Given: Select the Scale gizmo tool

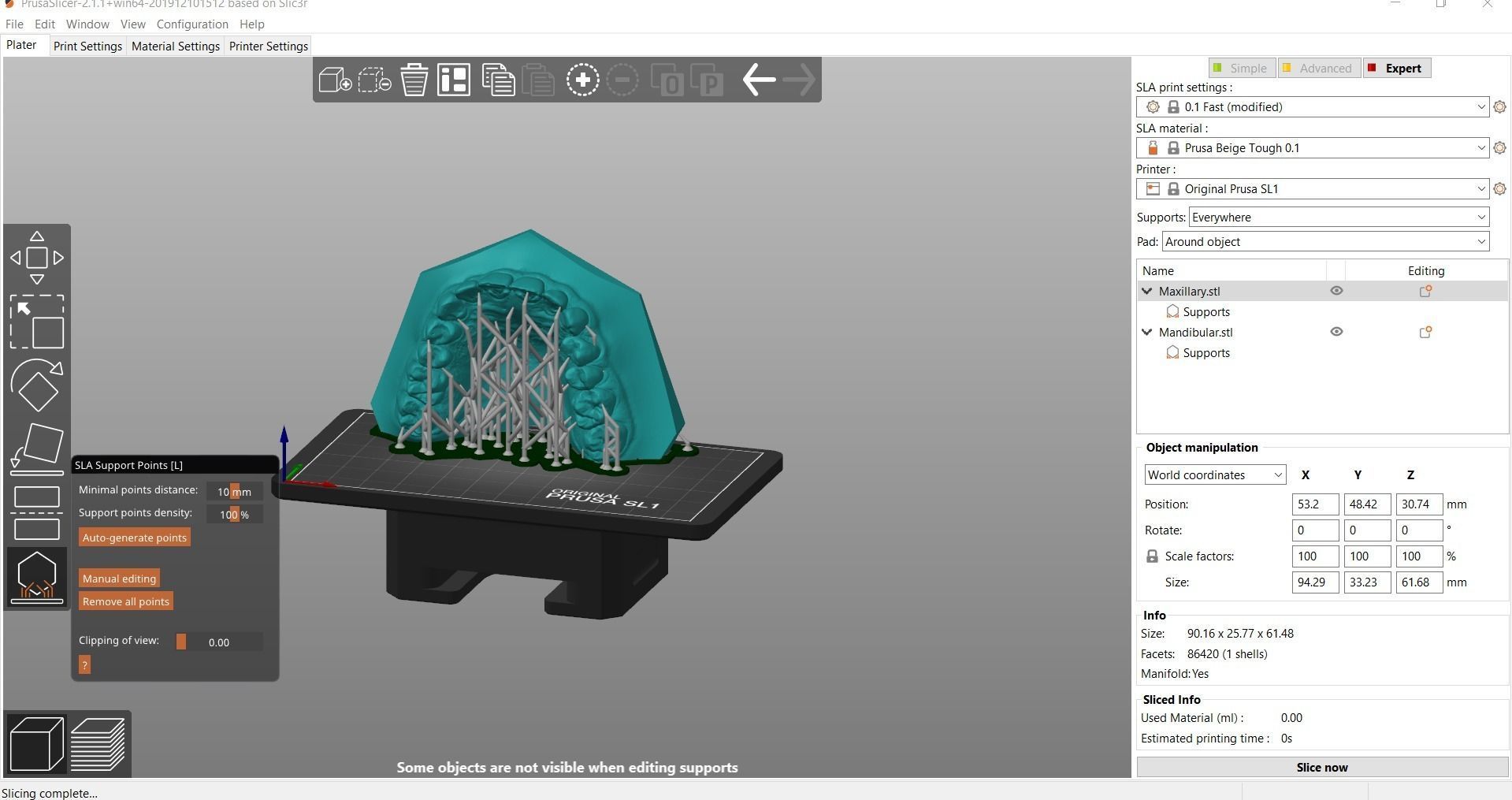Looking at the screenshot, I should 36,322.
